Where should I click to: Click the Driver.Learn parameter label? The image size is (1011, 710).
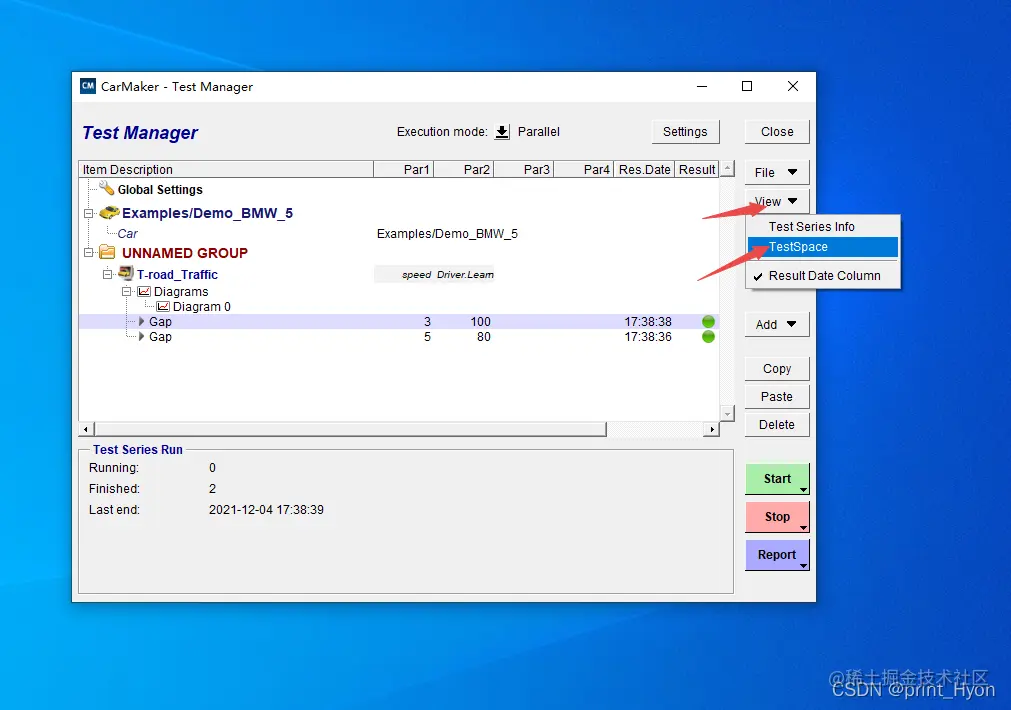click(x=465, y=275)
